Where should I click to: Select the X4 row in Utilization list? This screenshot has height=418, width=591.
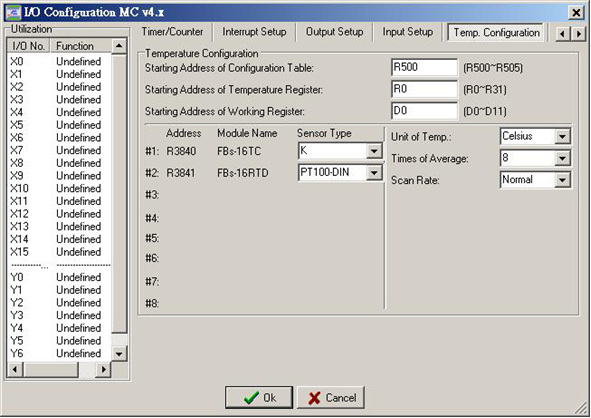59,112
